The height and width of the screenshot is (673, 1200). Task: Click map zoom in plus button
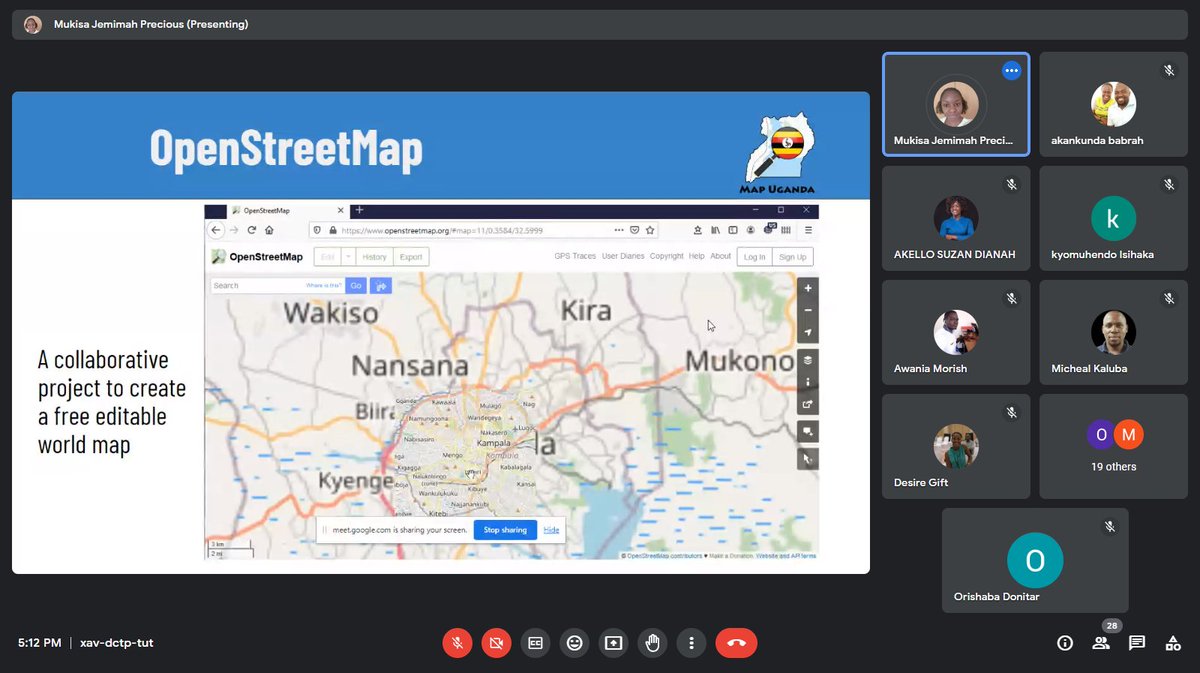point(808,288)
